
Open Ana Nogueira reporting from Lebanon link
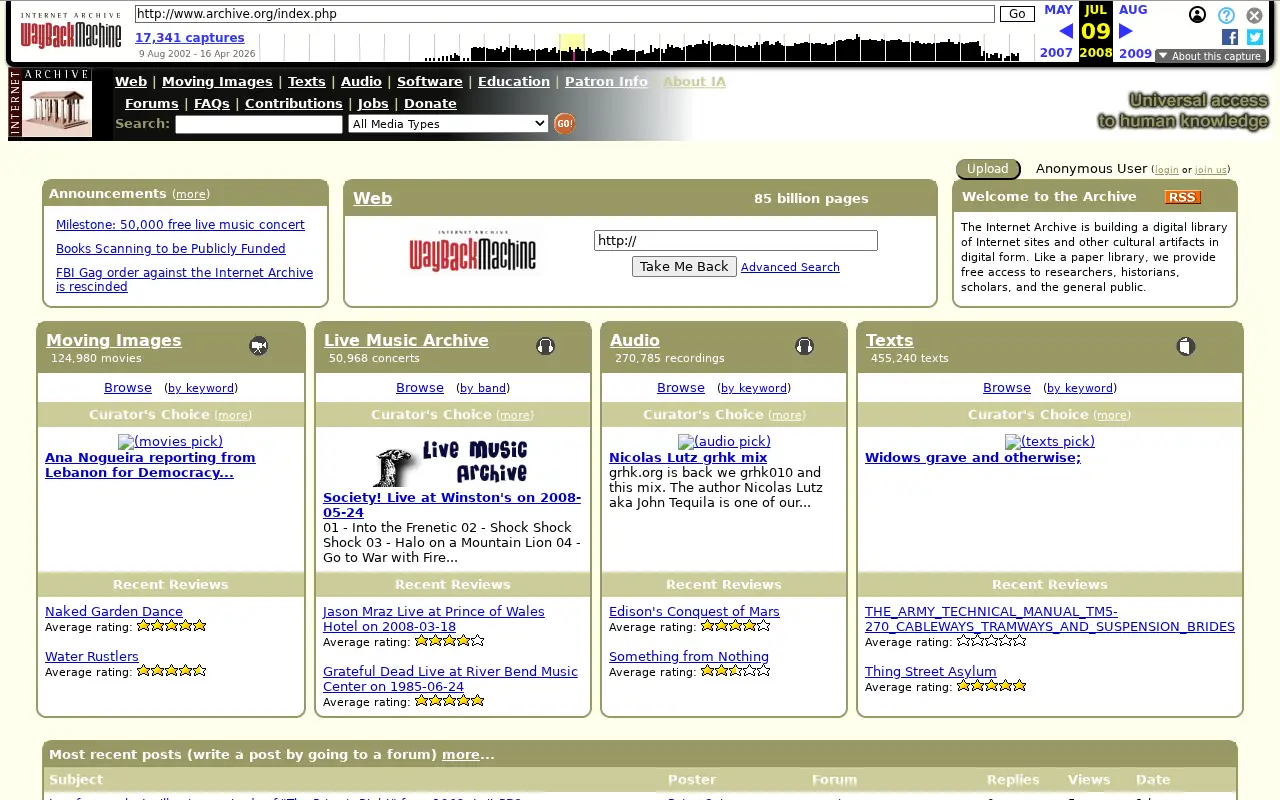tap(150, 465)
